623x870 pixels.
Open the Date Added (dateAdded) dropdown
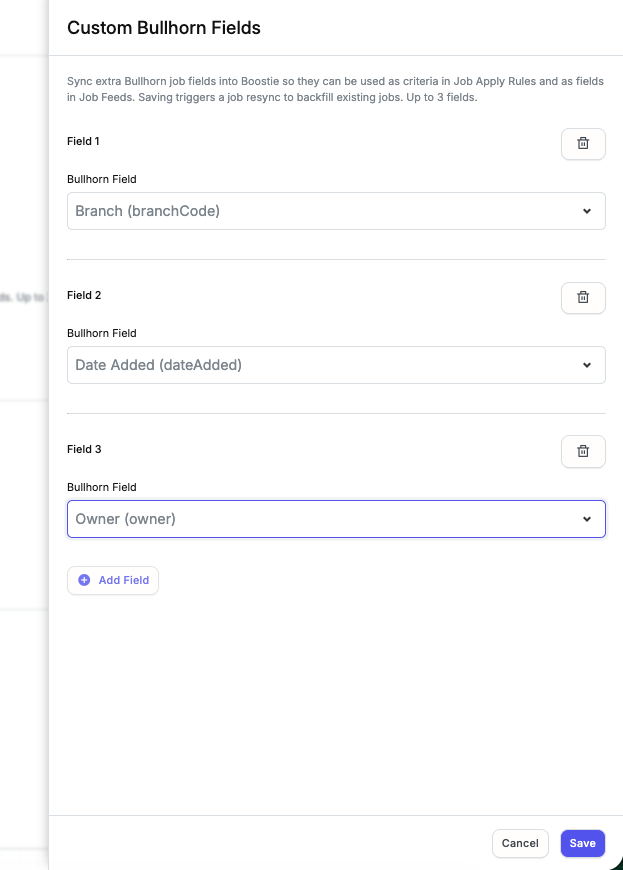click(x=336, y=365)
